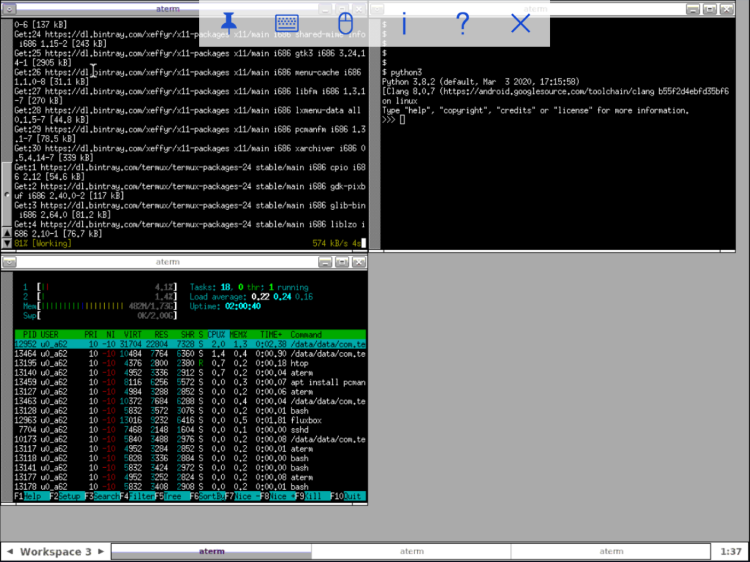Switch to previous workspace with left arrow
Image resolution: width=750 pixels, height=562 pixels.
coord(9,552)
